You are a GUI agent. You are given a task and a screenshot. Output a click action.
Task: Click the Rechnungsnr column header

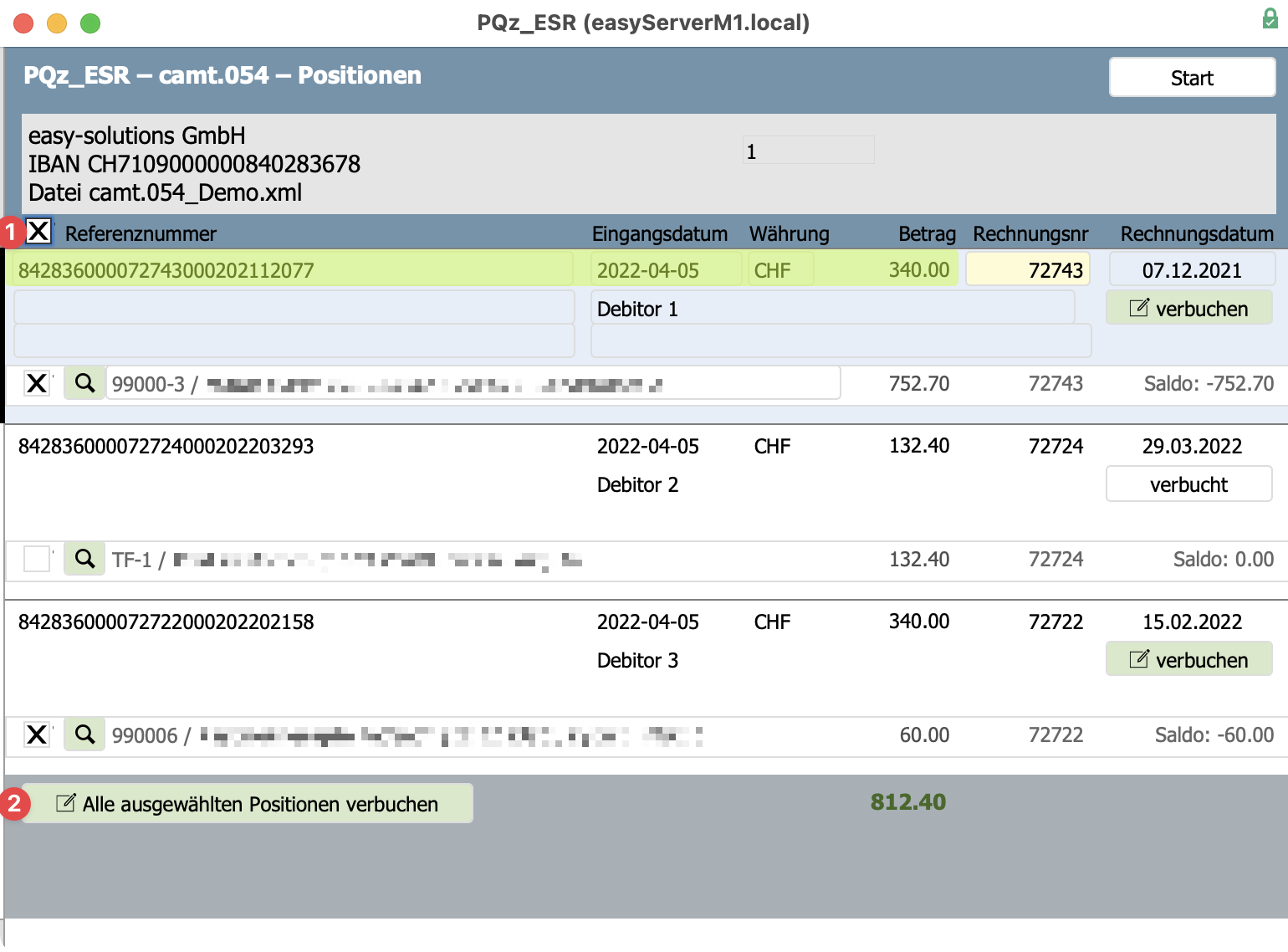coord(1030,233)
